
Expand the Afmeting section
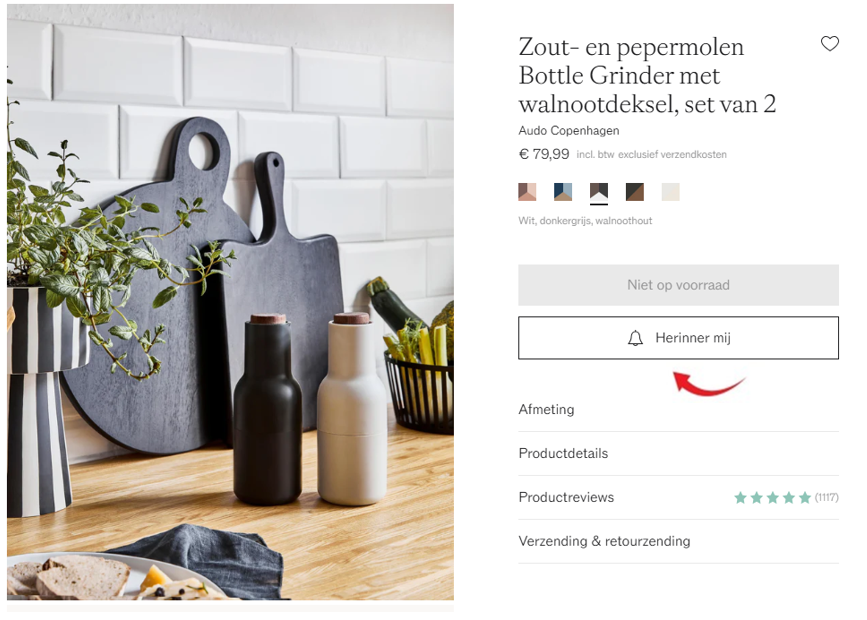[678, 410]
